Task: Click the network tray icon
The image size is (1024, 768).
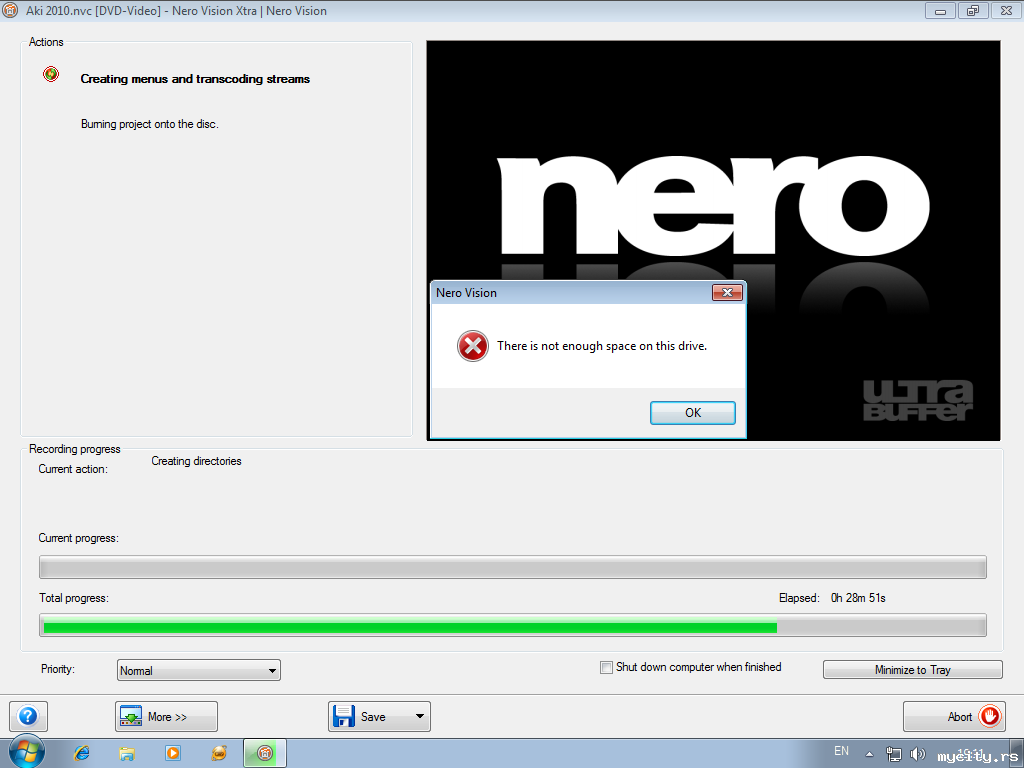Action: click(x=893, y=754)
